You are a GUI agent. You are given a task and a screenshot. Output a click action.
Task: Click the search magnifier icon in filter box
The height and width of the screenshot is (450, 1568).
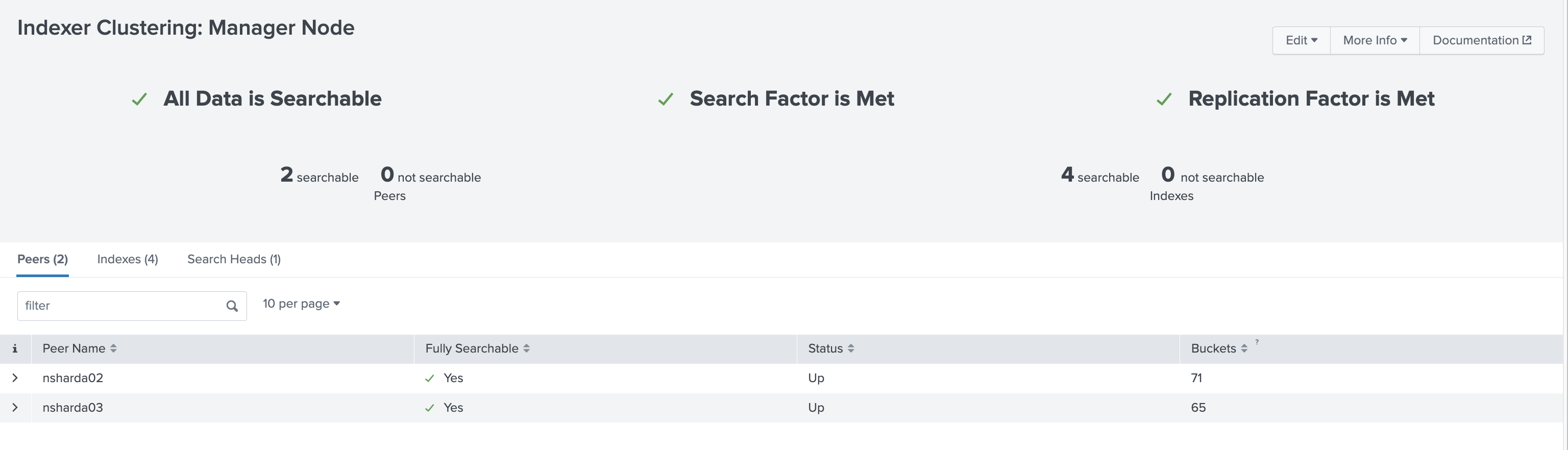[x=232, y=306]
